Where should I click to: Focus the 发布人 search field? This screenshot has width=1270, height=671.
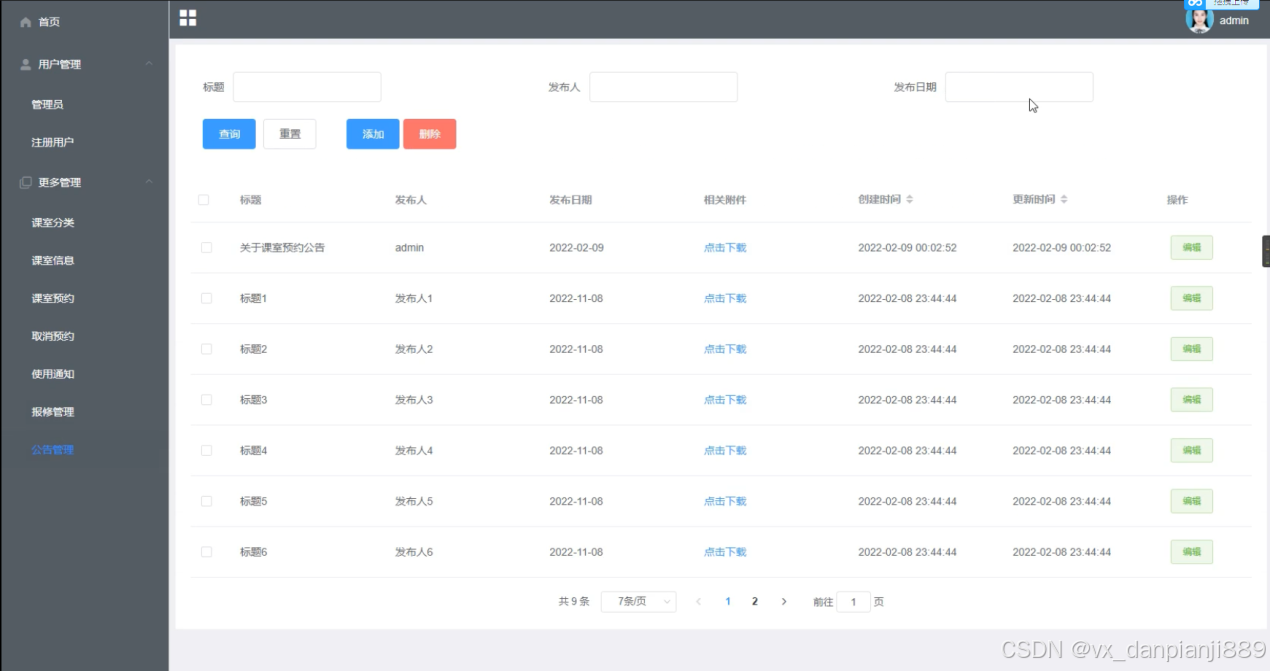663,87
